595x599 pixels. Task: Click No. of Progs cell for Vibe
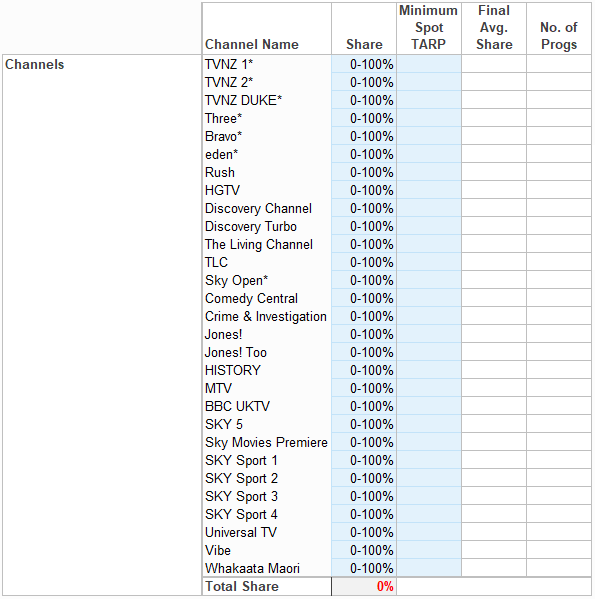(x=559, y=550)
